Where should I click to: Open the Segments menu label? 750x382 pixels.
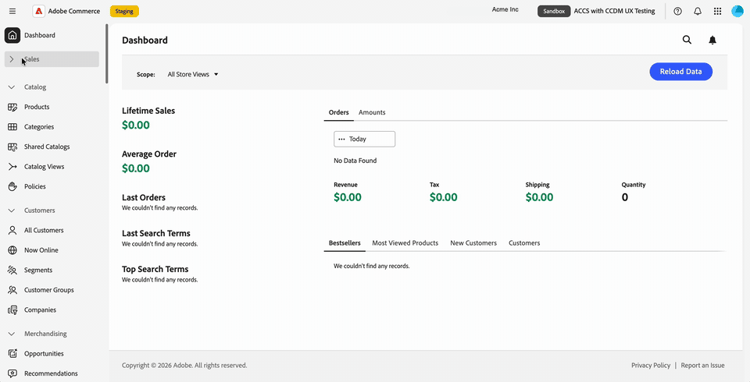point(38,270)
